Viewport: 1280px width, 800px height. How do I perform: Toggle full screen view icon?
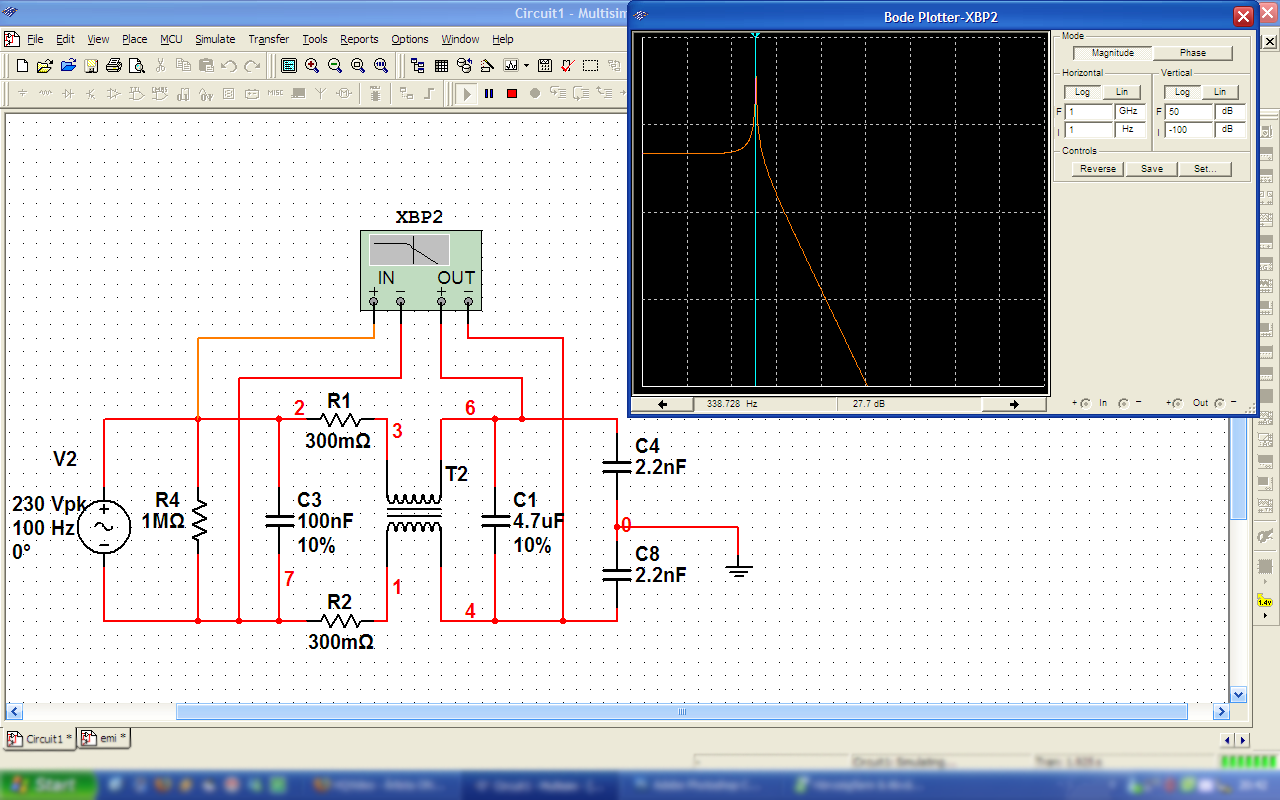click(289, 66)
